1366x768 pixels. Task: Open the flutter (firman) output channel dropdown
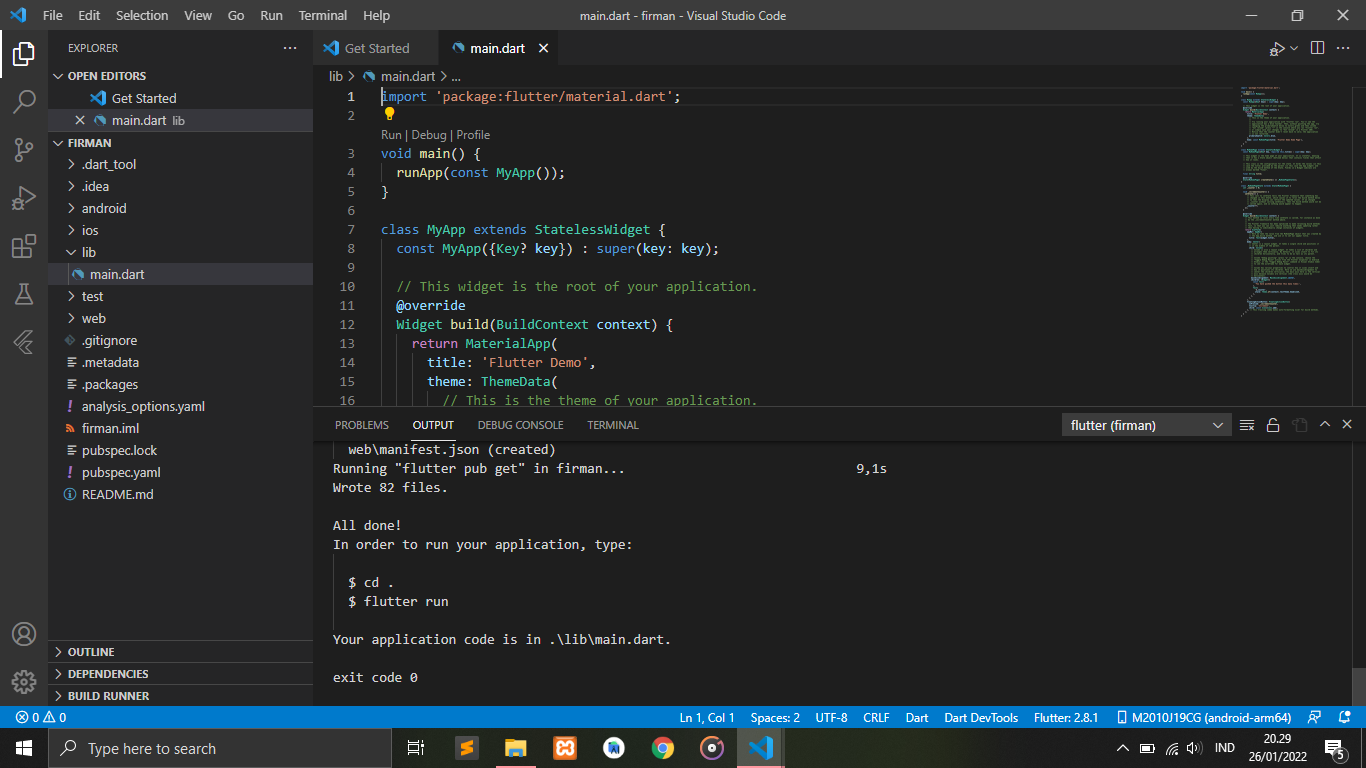[x=1146, y=425]
